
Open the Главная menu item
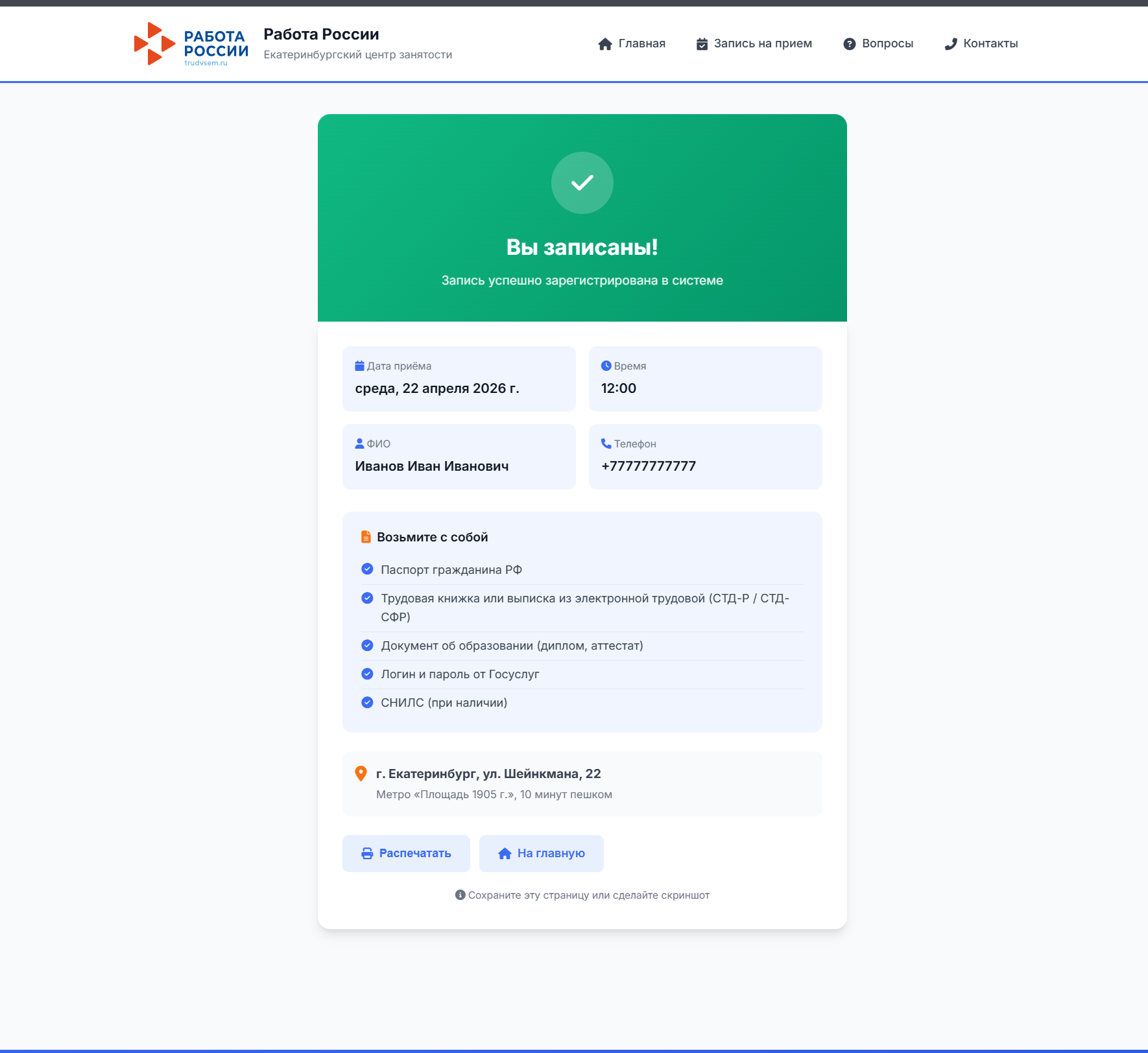click(632, 43)
